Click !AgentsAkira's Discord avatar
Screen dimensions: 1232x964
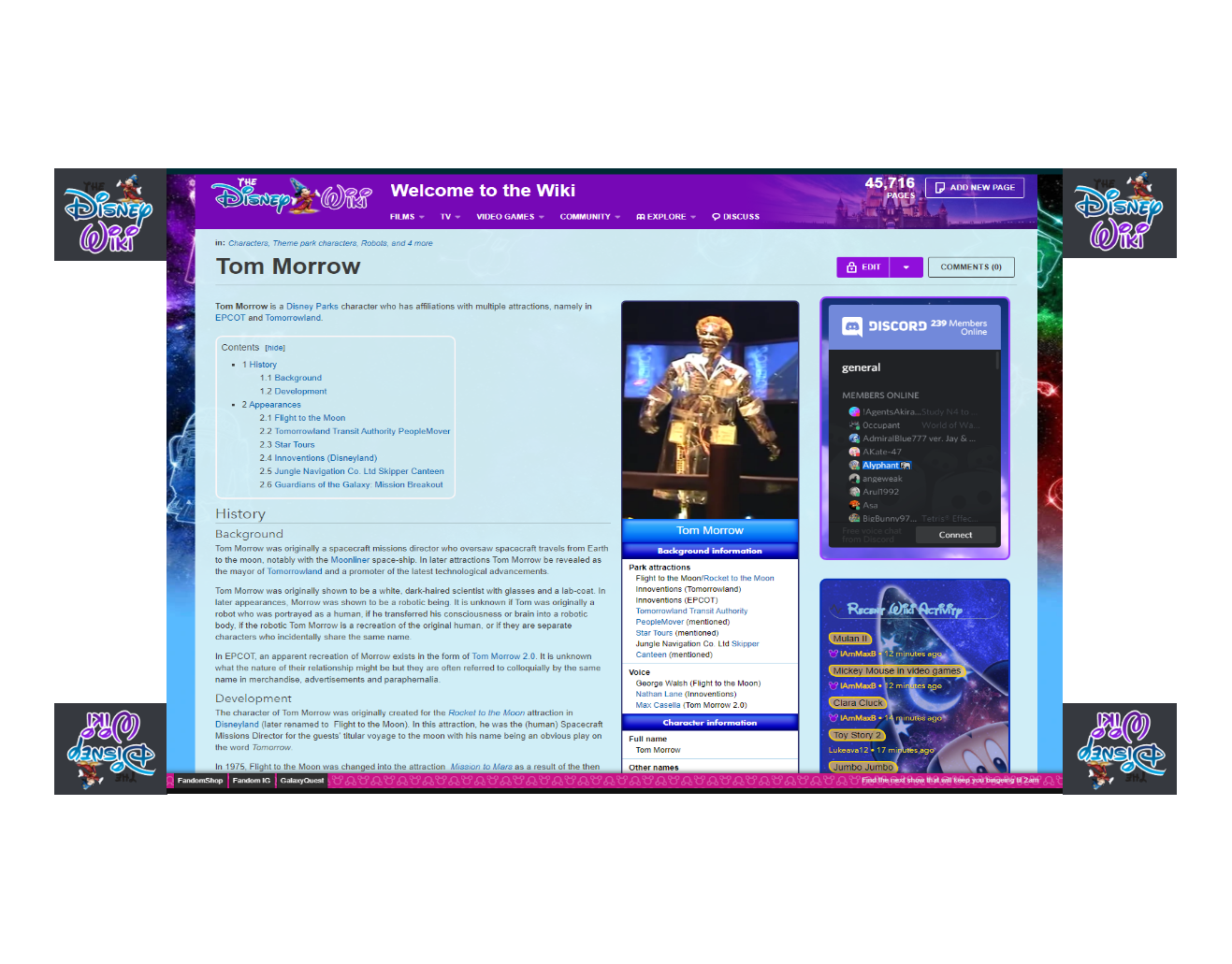coord(854,412)
